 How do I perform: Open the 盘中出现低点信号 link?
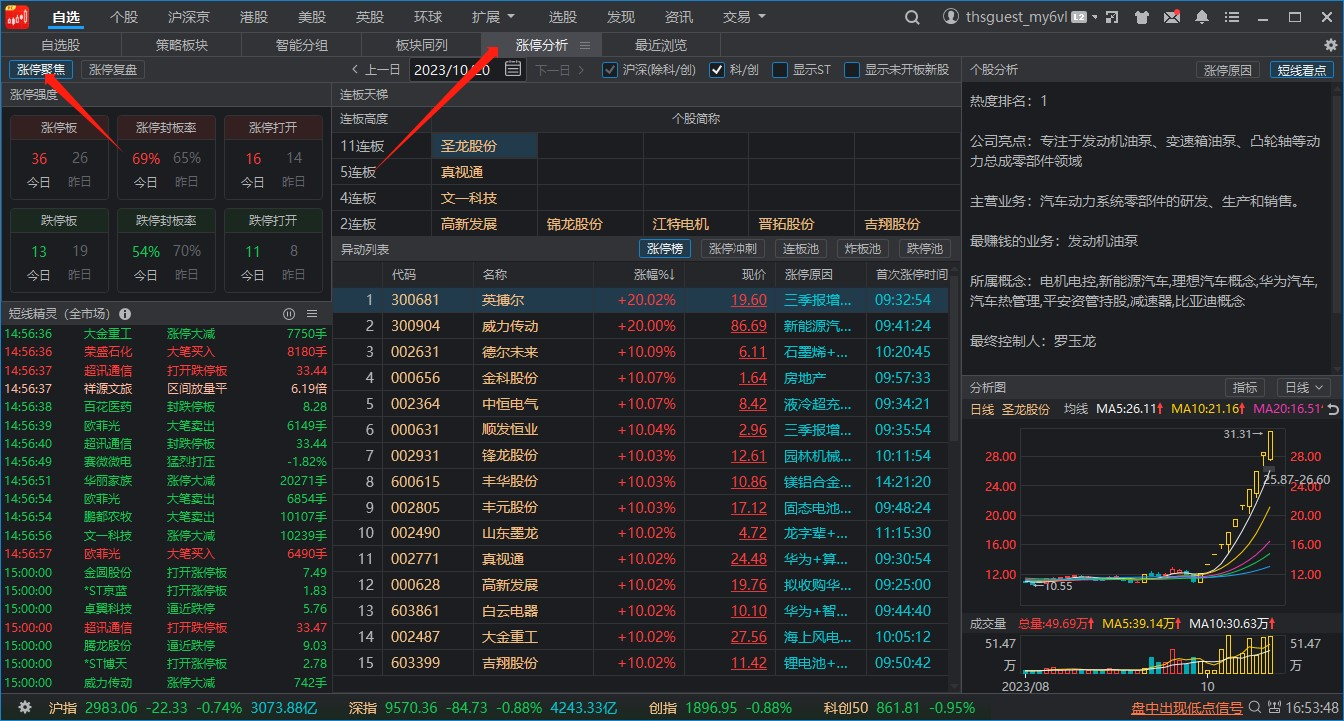point(1187,708)
